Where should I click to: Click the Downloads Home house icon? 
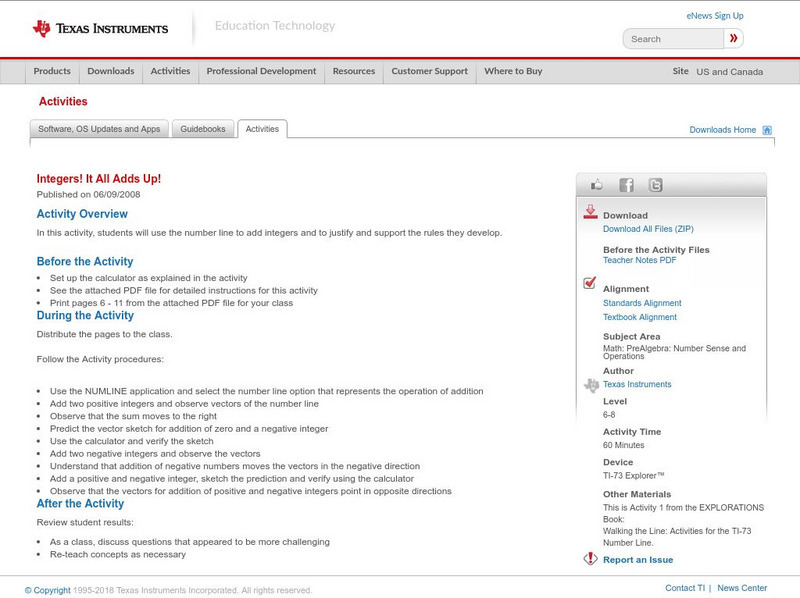767,130
